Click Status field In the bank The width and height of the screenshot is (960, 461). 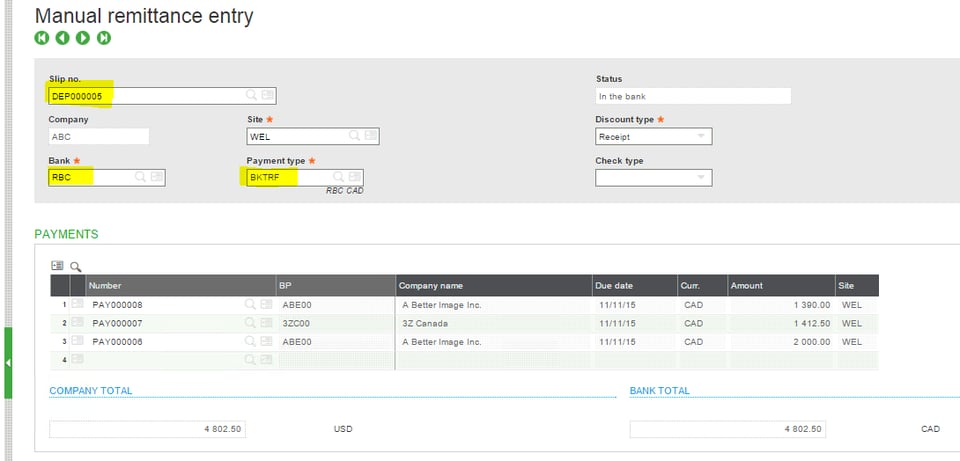click(x=693, y=96)
